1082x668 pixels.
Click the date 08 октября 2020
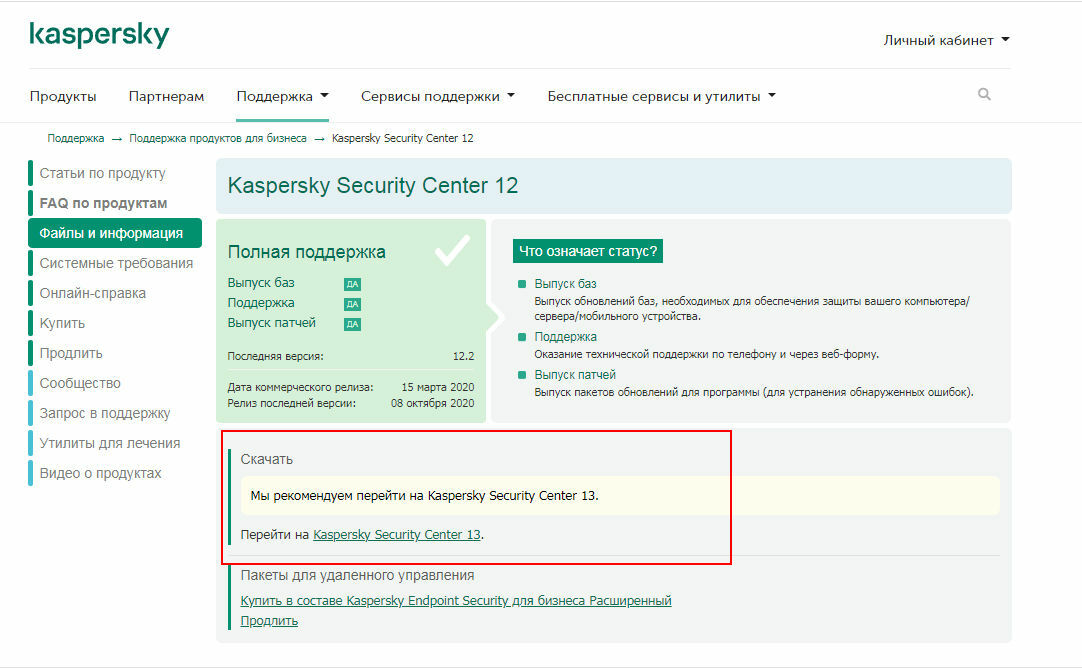click(433, 403)
